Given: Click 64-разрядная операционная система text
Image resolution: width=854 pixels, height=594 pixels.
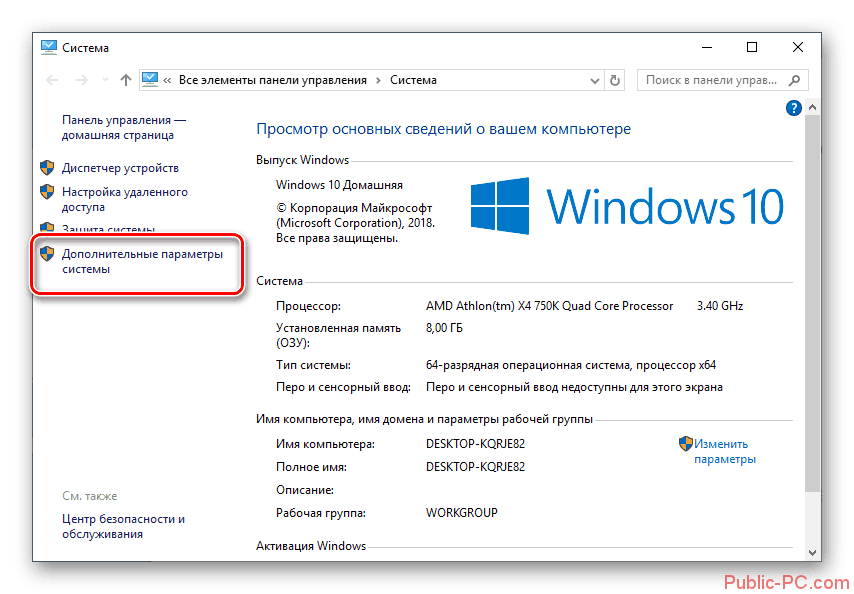Looking at the screenshot, I should click(x=571, y=365).
